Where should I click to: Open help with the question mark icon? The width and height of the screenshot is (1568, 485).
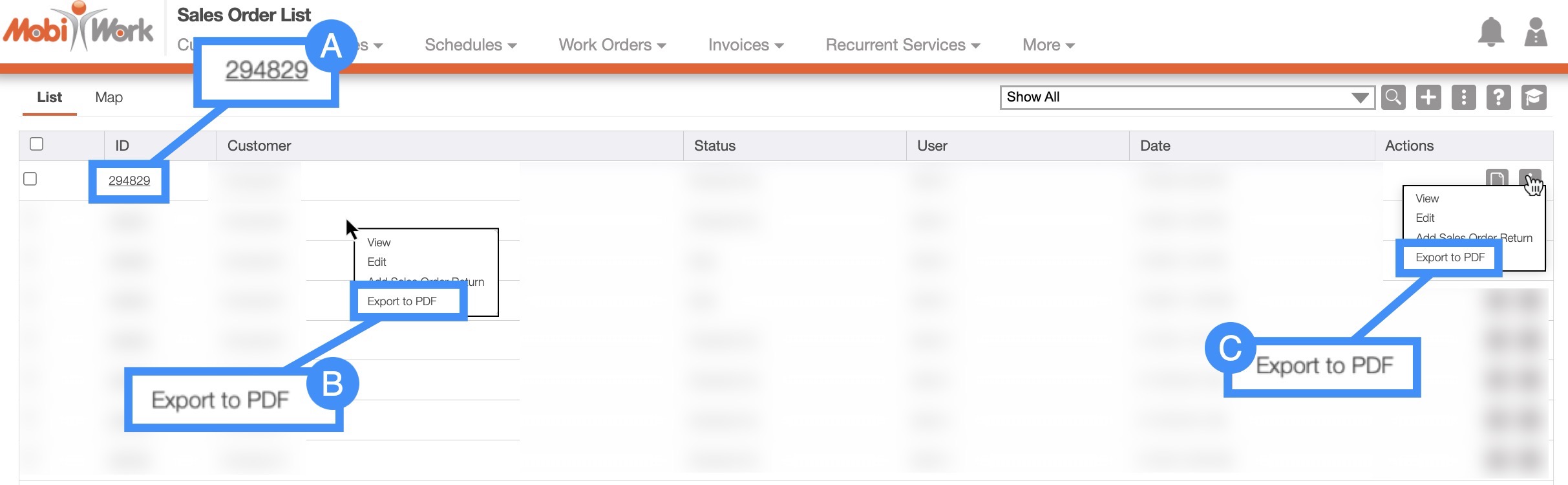[x=1498, y=98]
